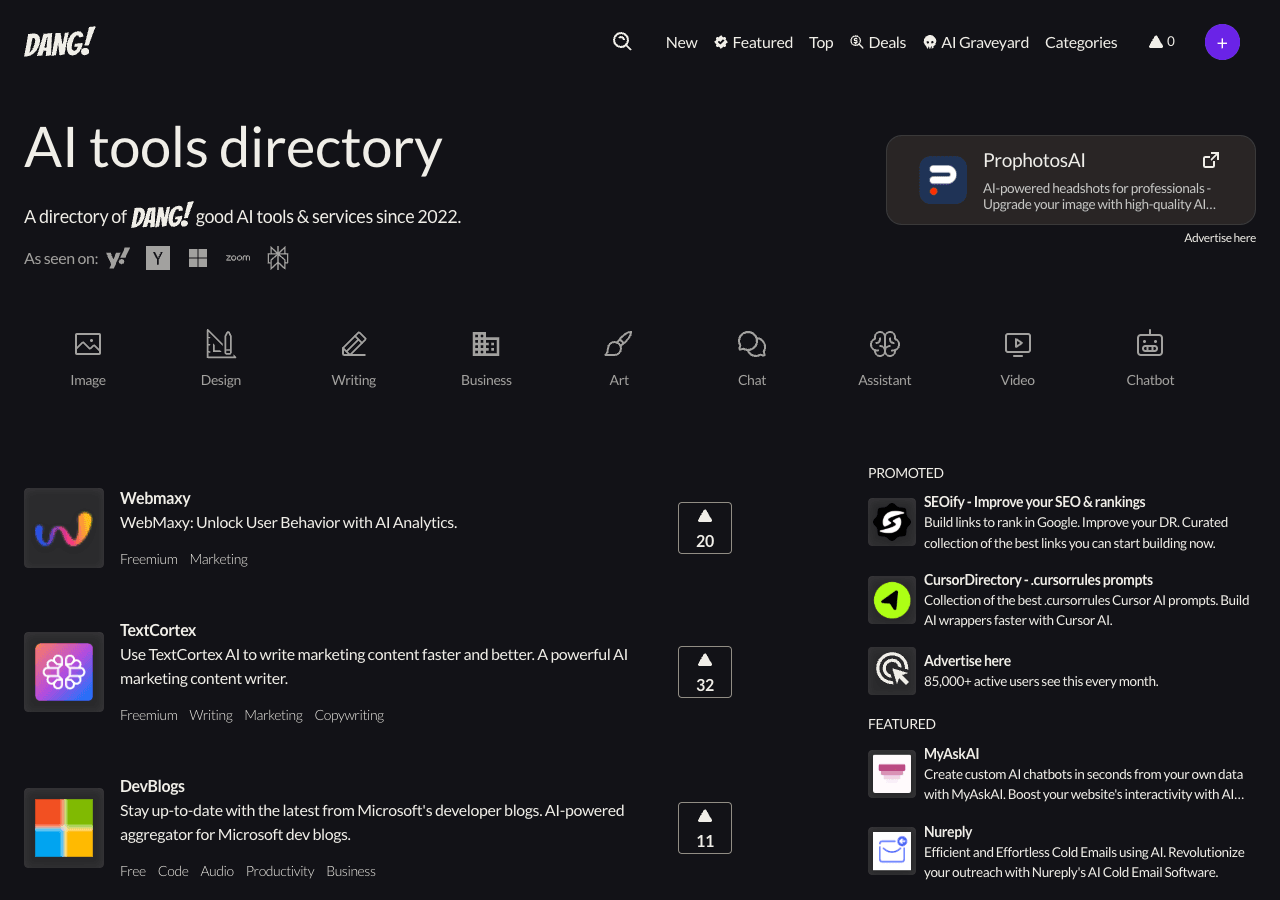Select the Chat bubbles category icon

click(x=752, y=344)
